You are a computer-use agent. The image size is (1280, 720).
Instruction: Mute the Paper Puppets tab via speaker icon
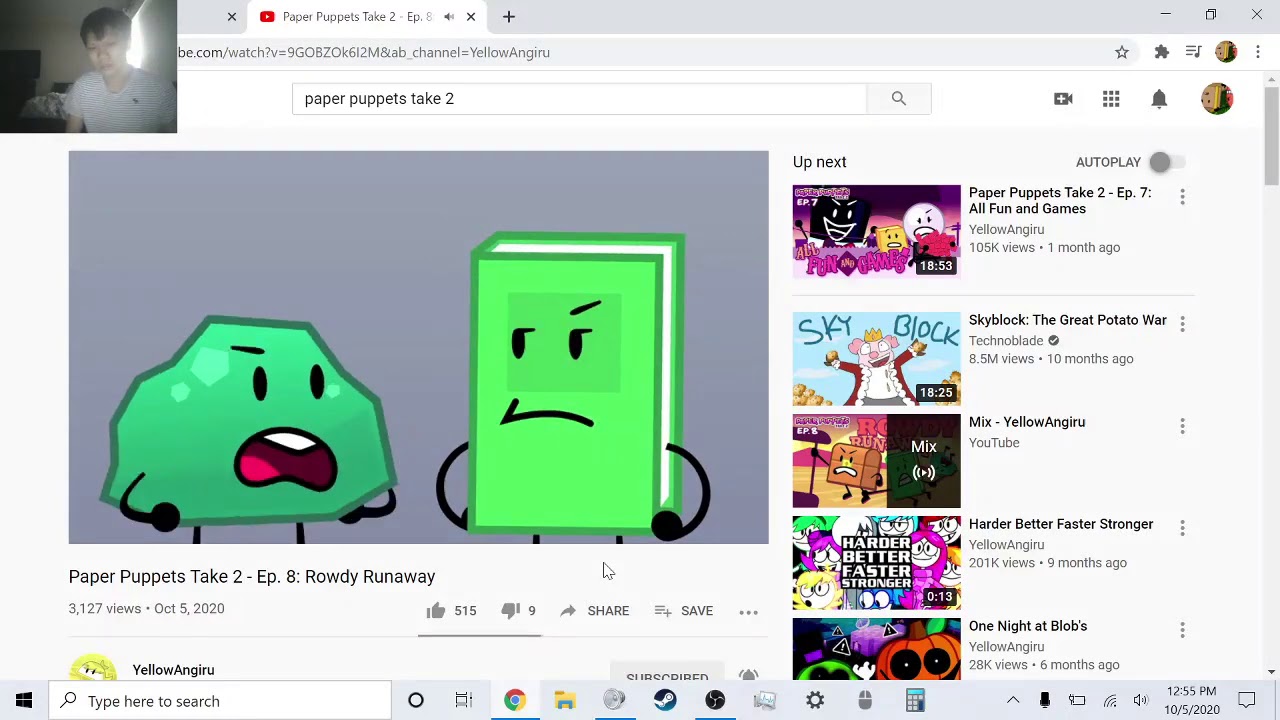click(x=449, y=17)
